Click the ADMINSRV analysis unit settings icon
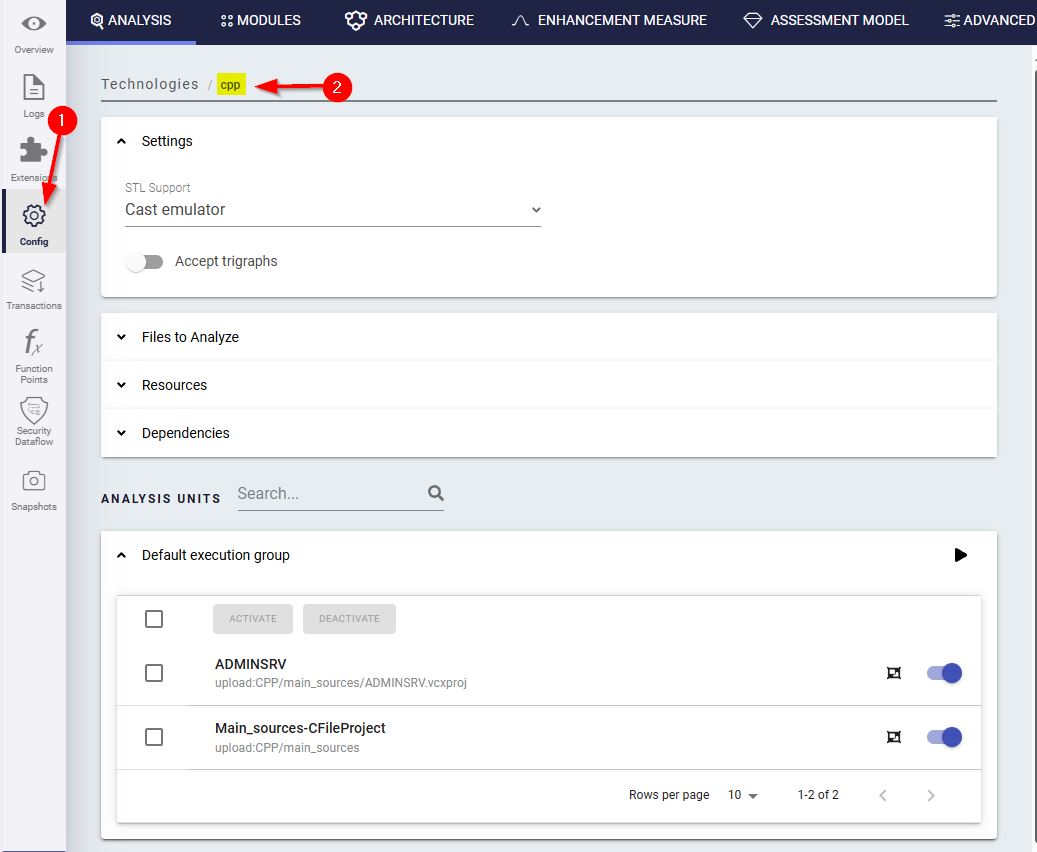 pyautogui.click(x=894, y=673)
